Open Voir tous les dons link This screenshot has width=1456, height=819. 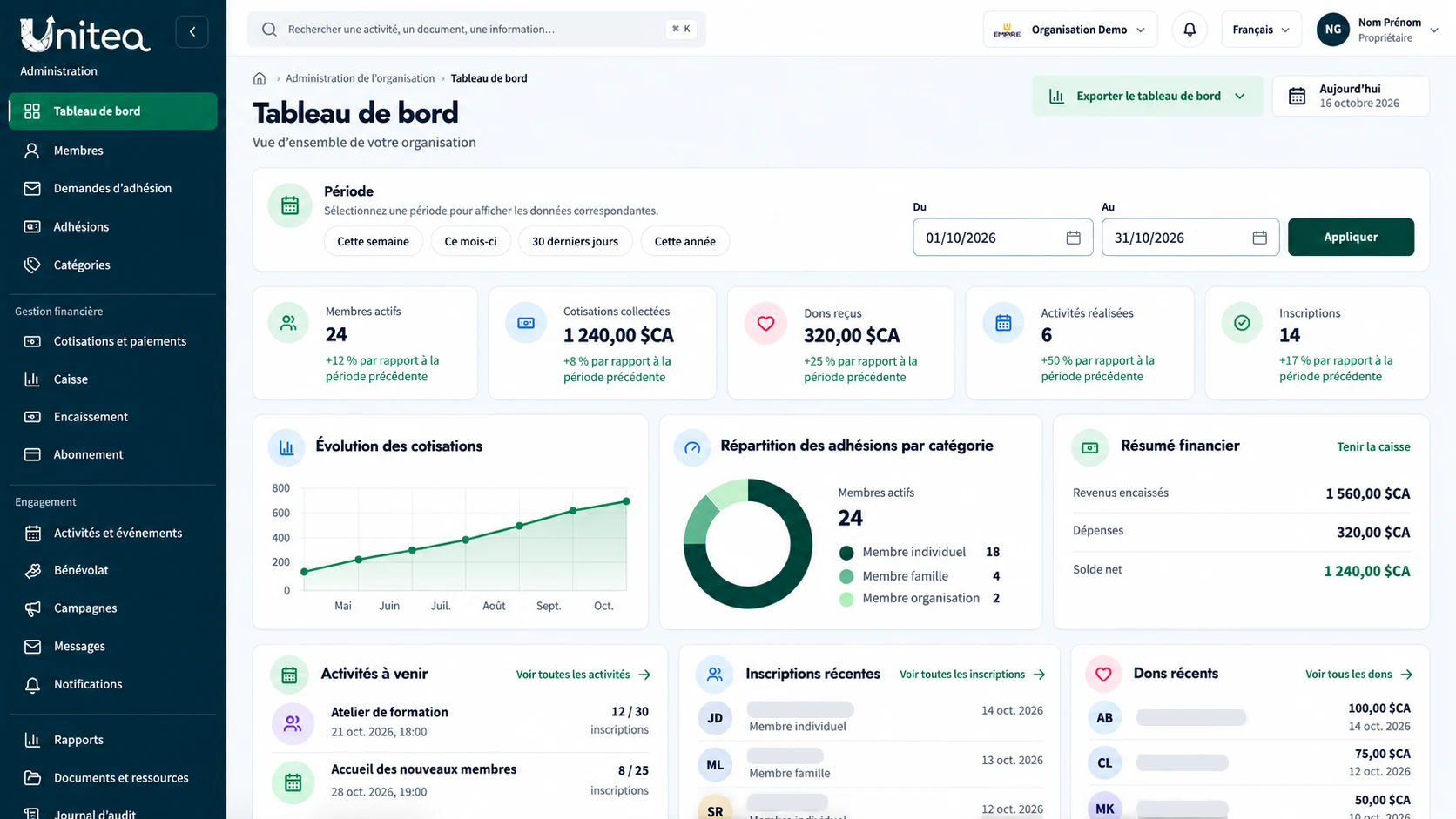(1358, 675)
